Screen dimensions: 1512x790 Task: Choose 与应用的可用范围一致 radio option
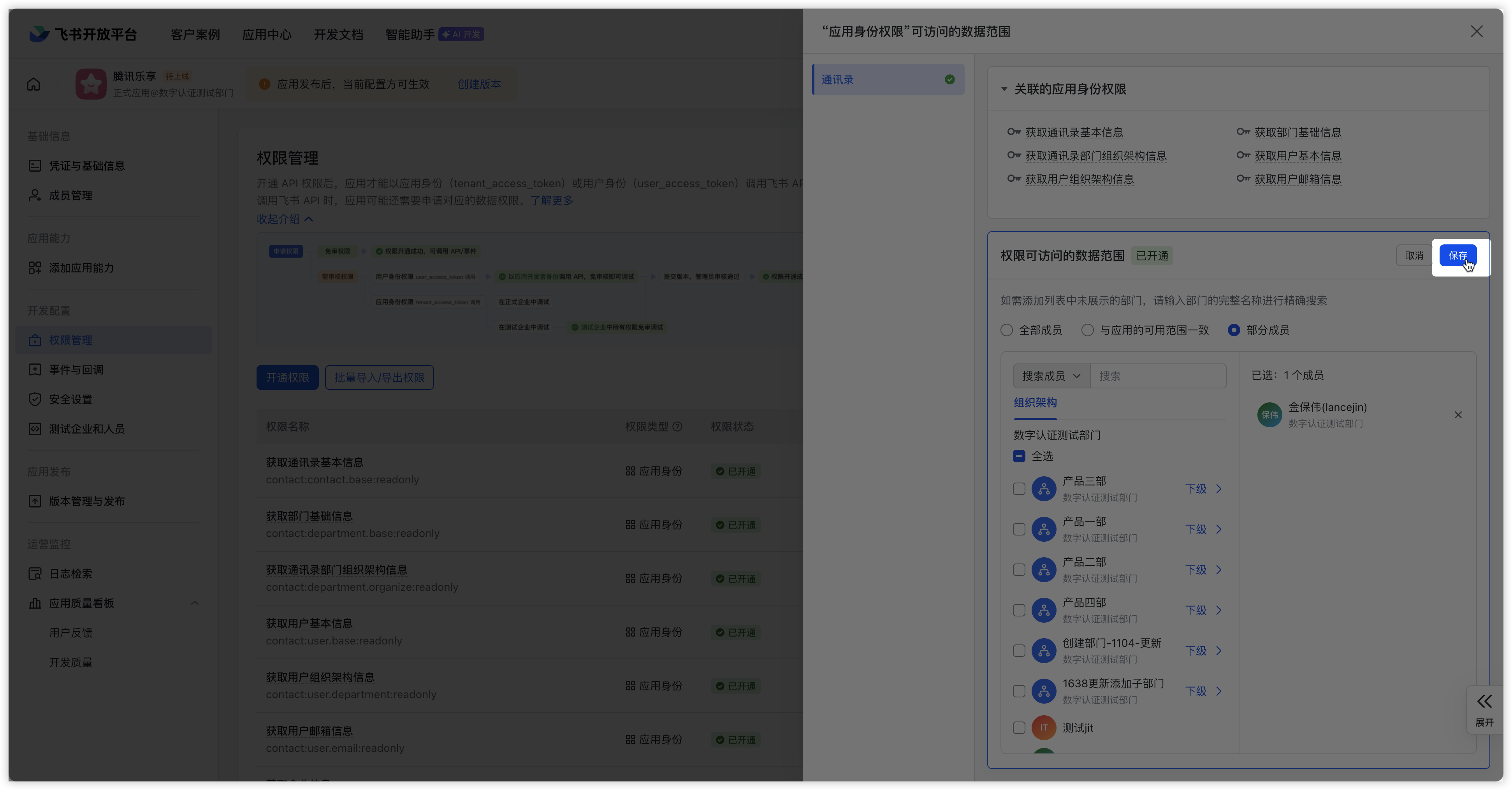(1088, 330)
